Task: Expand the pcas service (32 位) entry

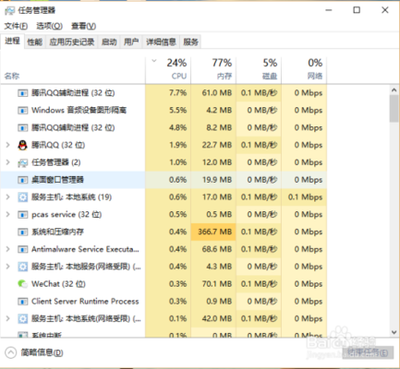Action: (8, 214)
